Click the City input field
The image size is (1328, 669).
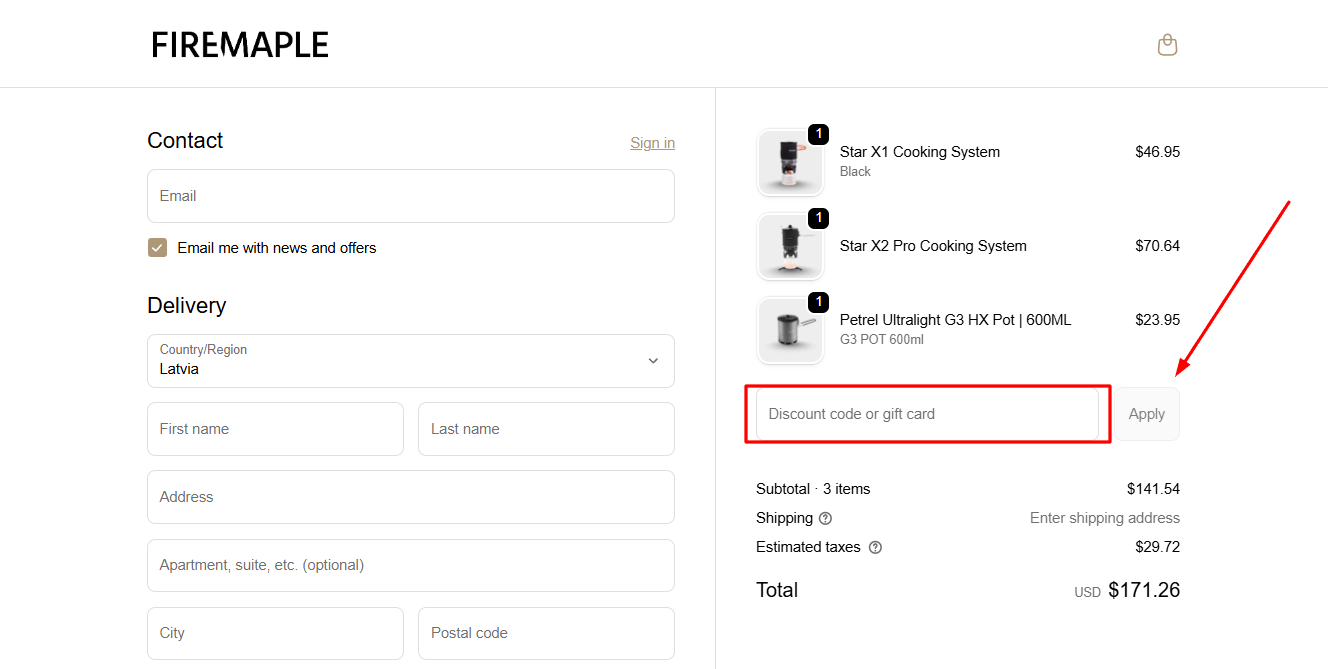(275, 633)
